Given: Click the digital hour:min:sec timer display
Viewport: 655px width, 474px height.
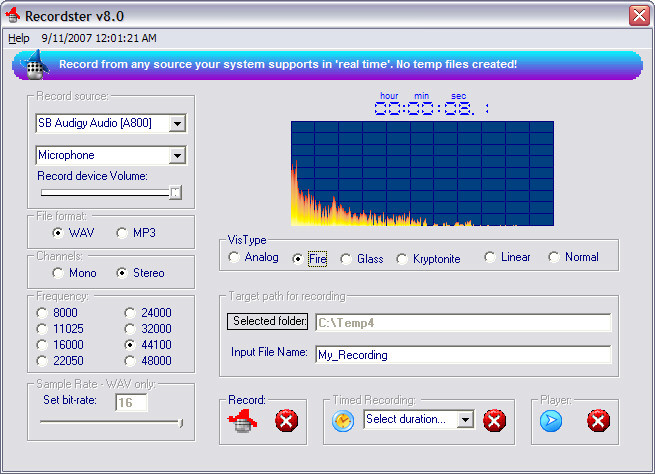Looking at the screenshot, I should coord(431,109).
